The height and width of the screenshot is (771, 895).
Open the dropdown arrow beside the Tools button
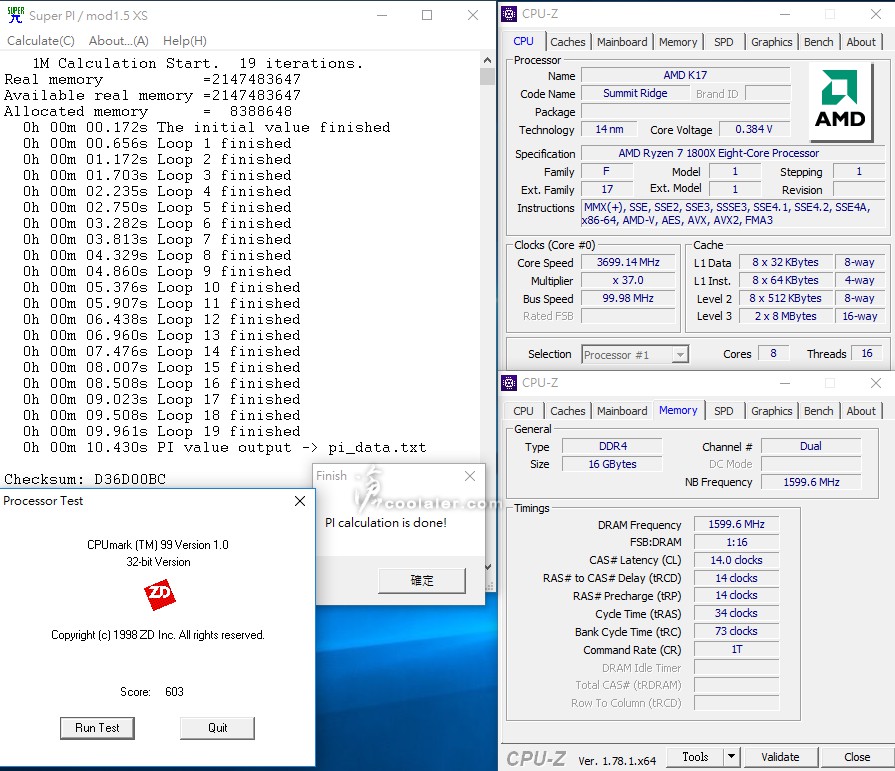(x=732, y=757)
